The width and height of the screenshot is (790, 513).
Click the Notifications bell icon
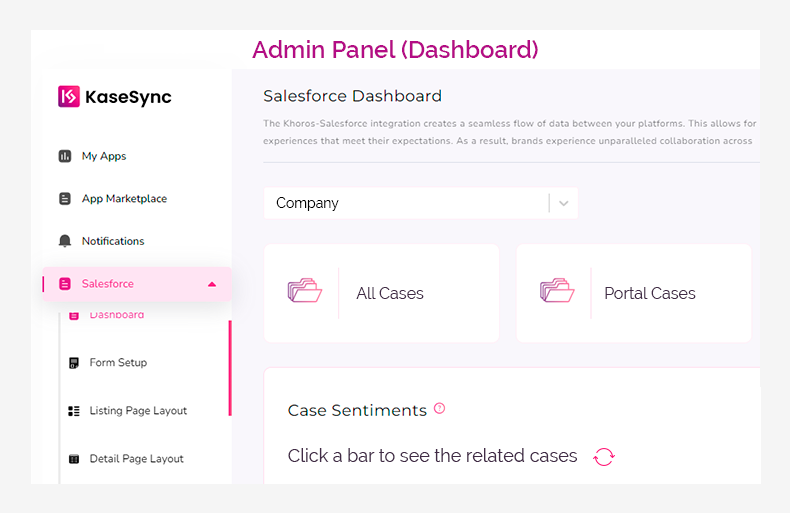65,241
